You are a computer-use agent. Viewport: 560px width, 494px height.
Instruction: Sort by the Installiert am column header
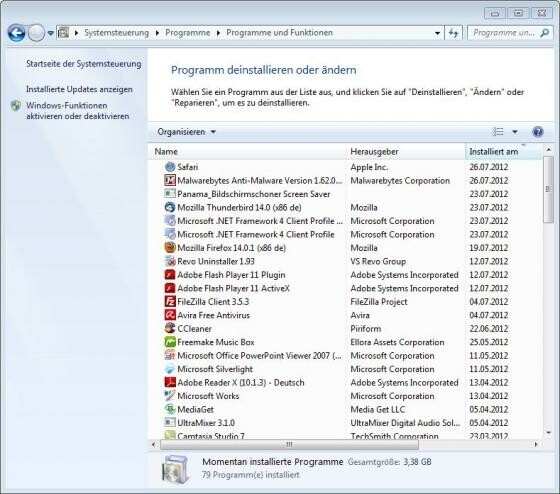click(504, 151)
